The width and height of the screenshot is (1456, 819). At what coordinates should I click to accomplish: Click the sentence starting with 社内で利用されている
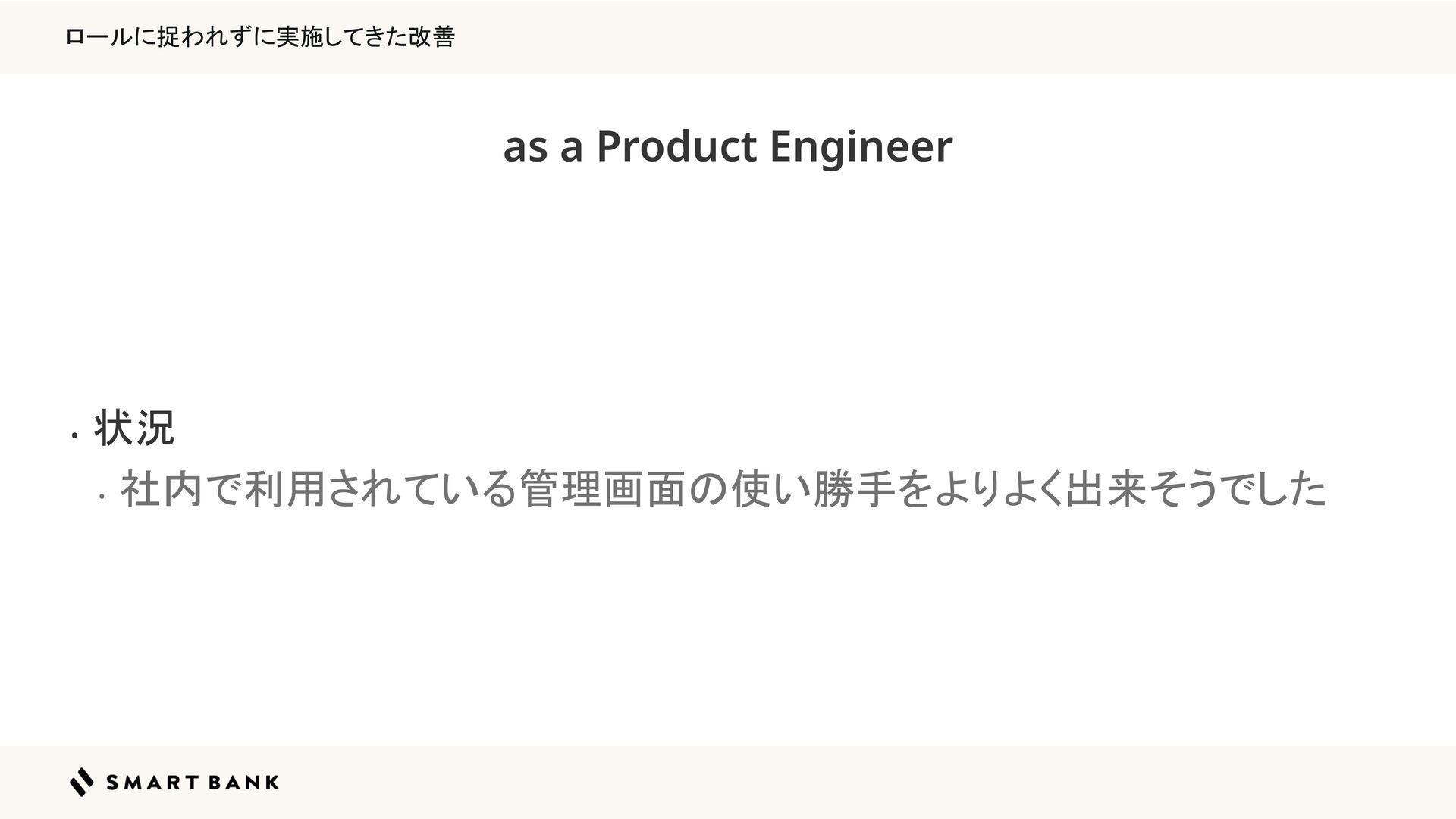point(723,489)
